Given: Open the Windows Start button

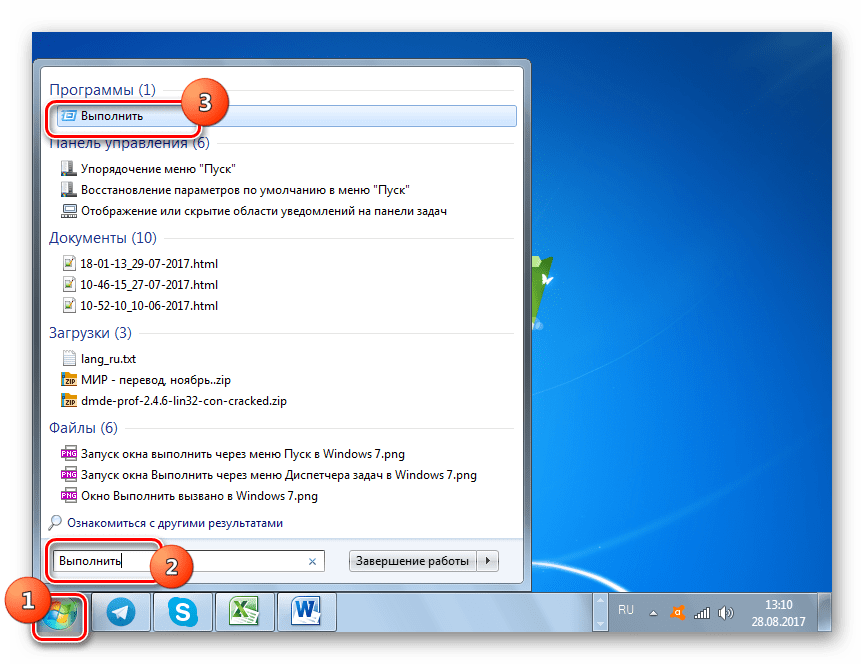Looking at the screenshot, I should coord(60,613).
